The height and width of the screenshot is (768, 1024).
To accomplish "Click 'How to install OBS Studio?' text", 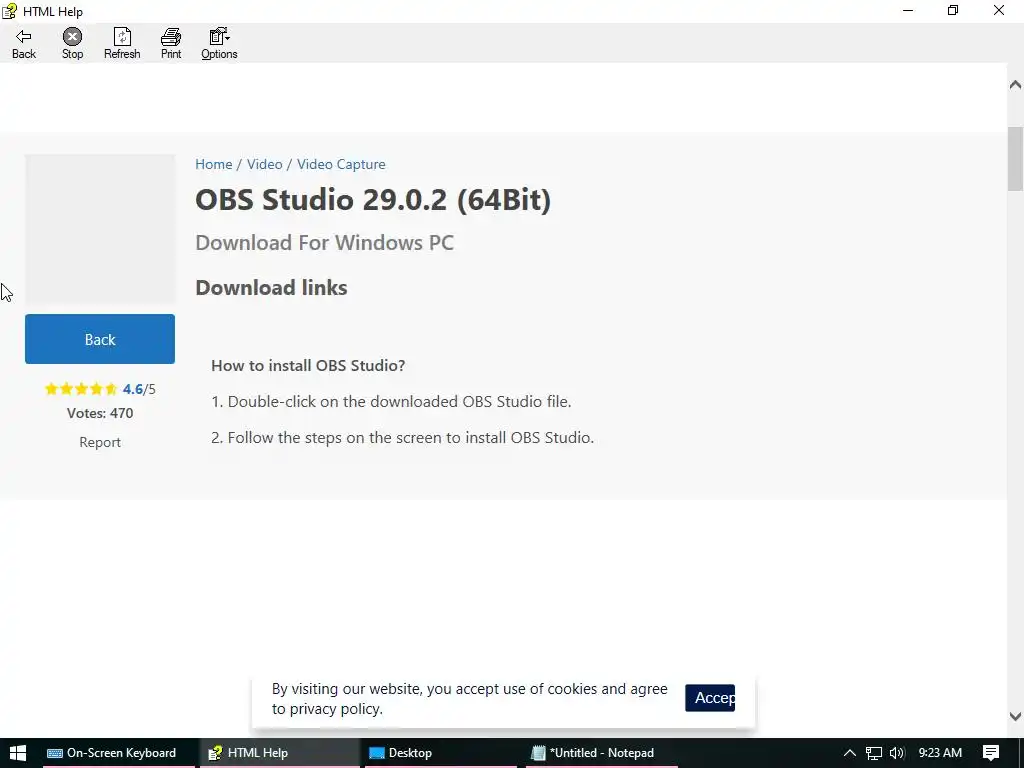I will coord(308,365).
